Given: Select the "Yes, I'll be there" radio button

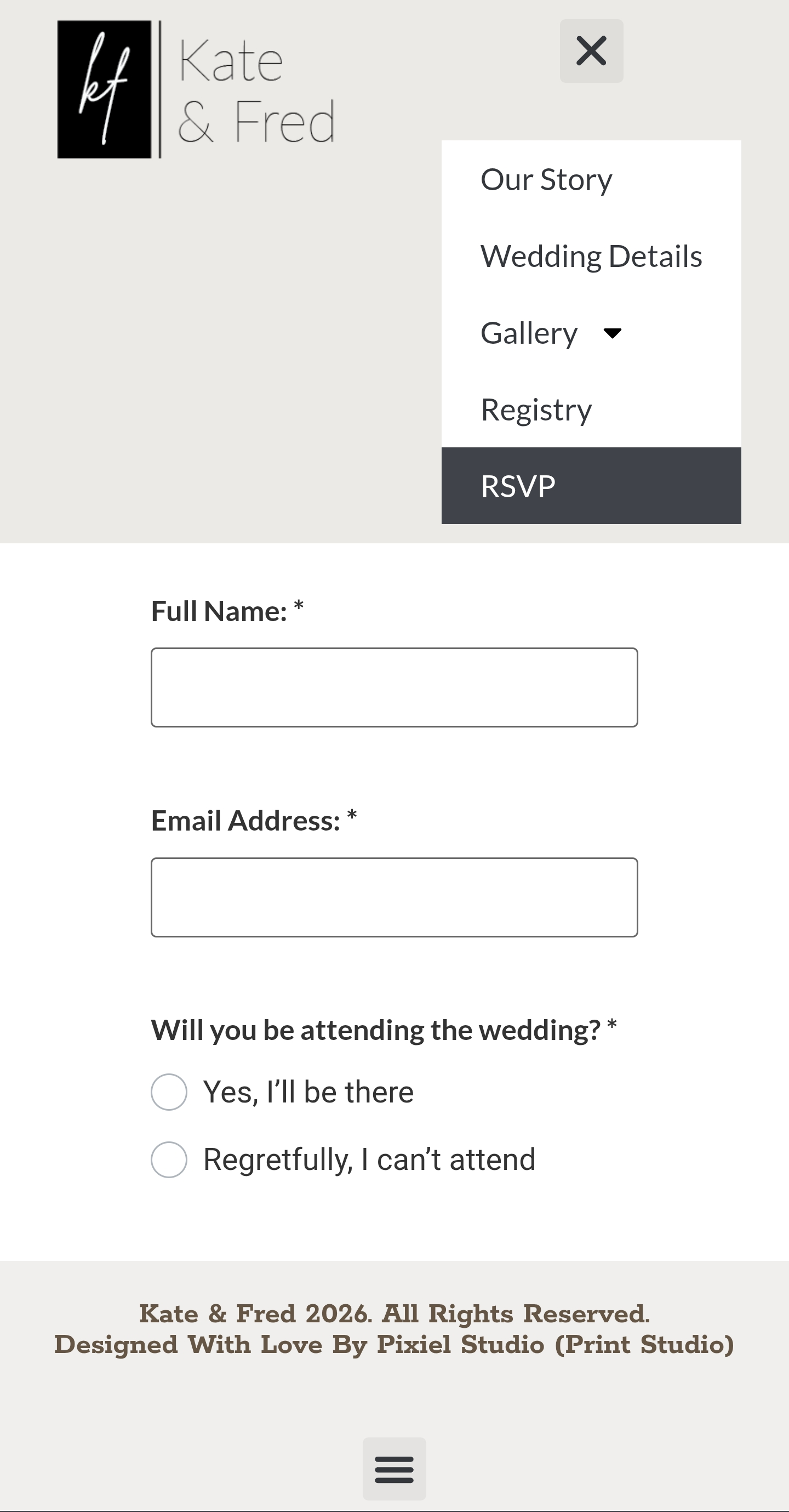Looking at the screenshot, I should coord(169,1092).
